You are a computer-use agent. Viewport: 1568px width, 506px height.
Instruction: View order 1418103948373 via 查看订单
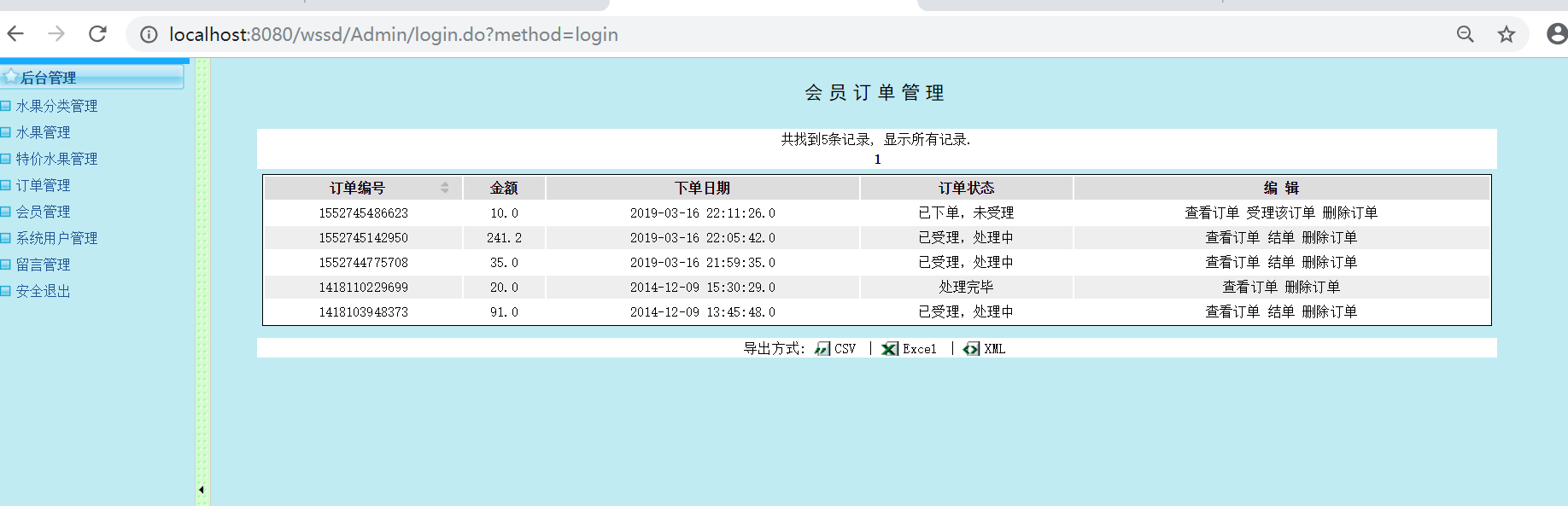point(1232,311)
